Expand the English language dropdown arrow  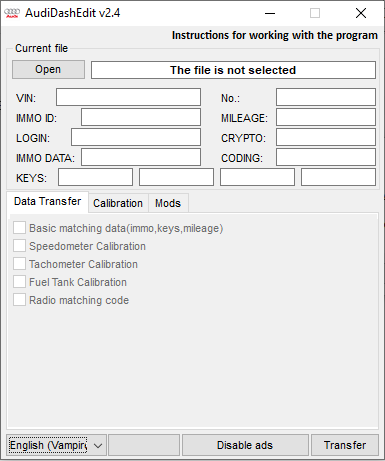(98, 445)
